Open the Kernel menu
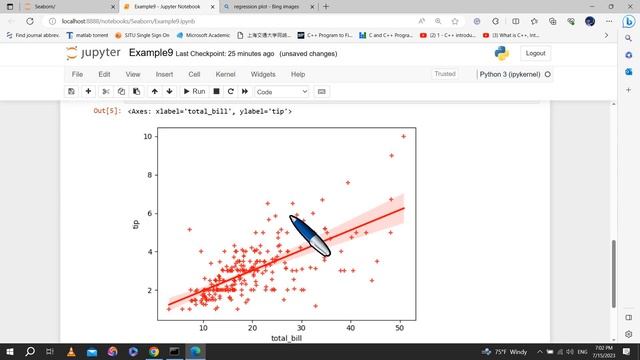This screenshot has width=640, height=360. 225,74
